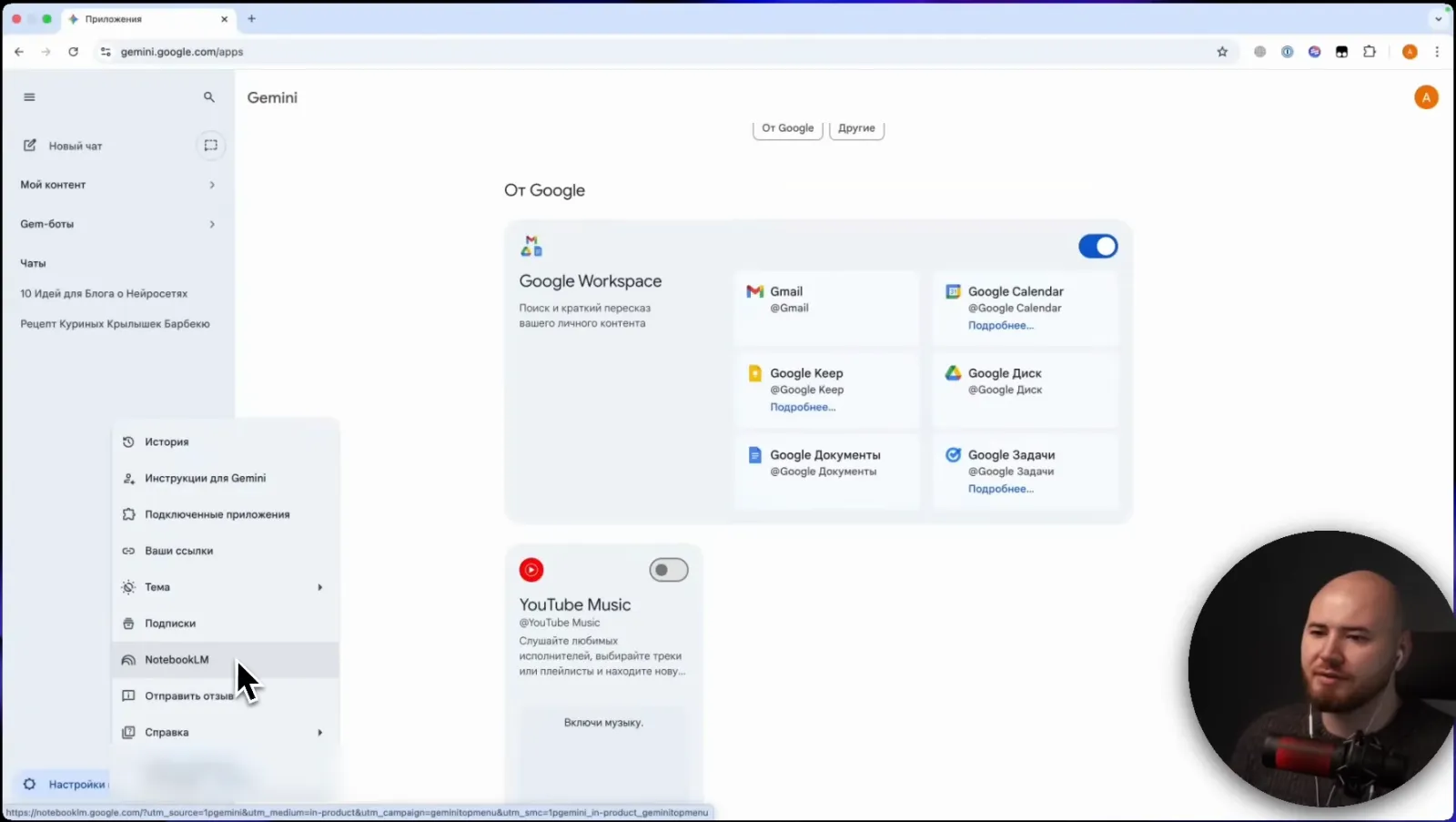Collapse the sidebar hamburger menu
The width and height of the screenshot is (1456, 822).
click(29, 97)
